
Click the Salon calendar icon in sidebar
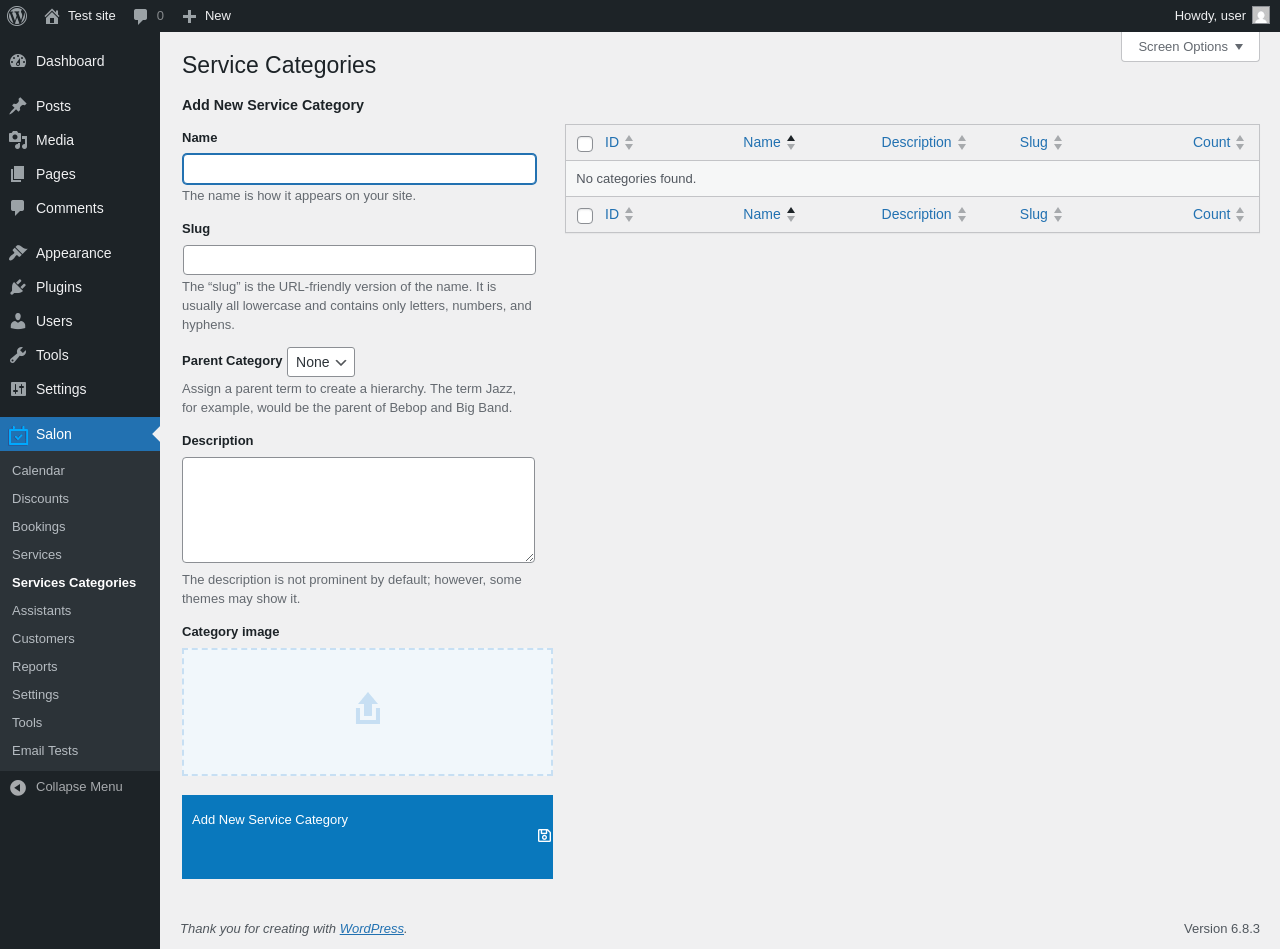18,435
